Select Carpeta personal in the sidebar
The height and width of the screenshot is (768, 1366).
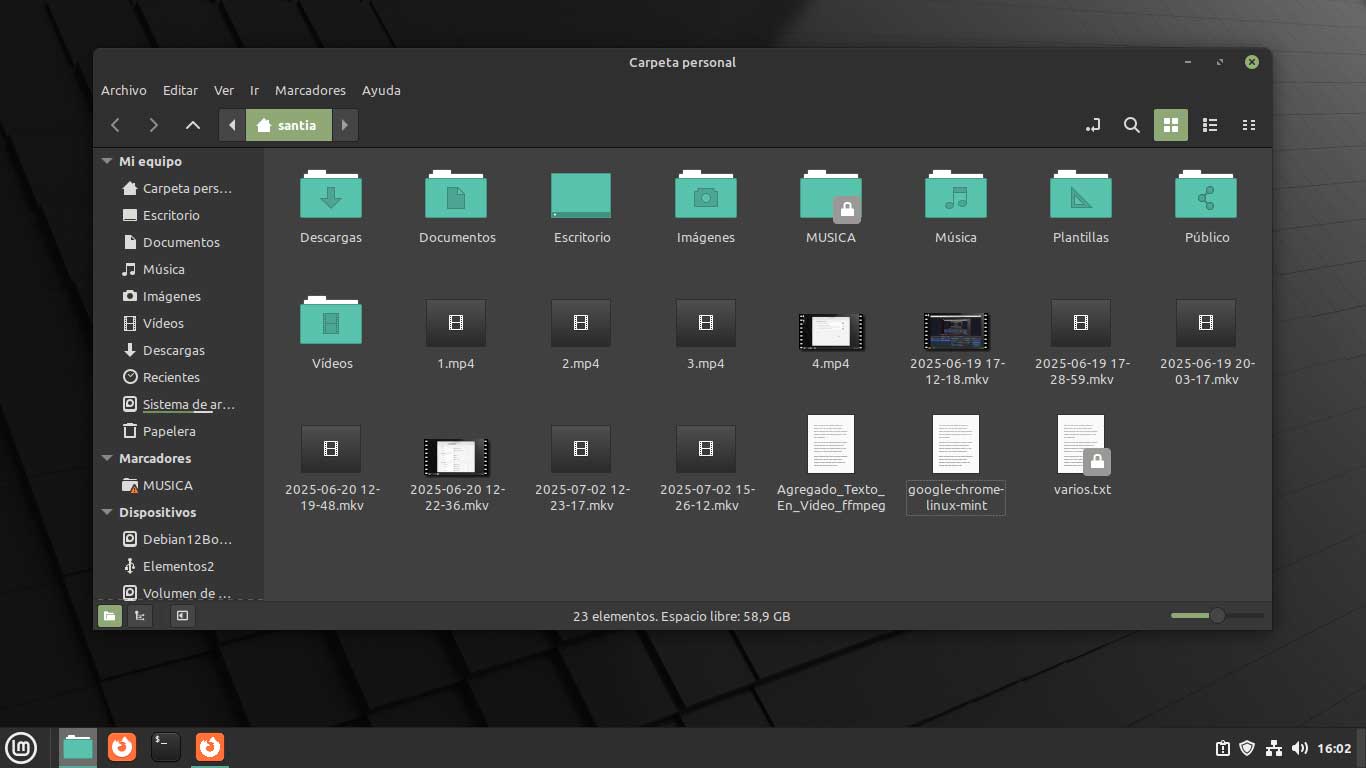(x=178, y=188)
